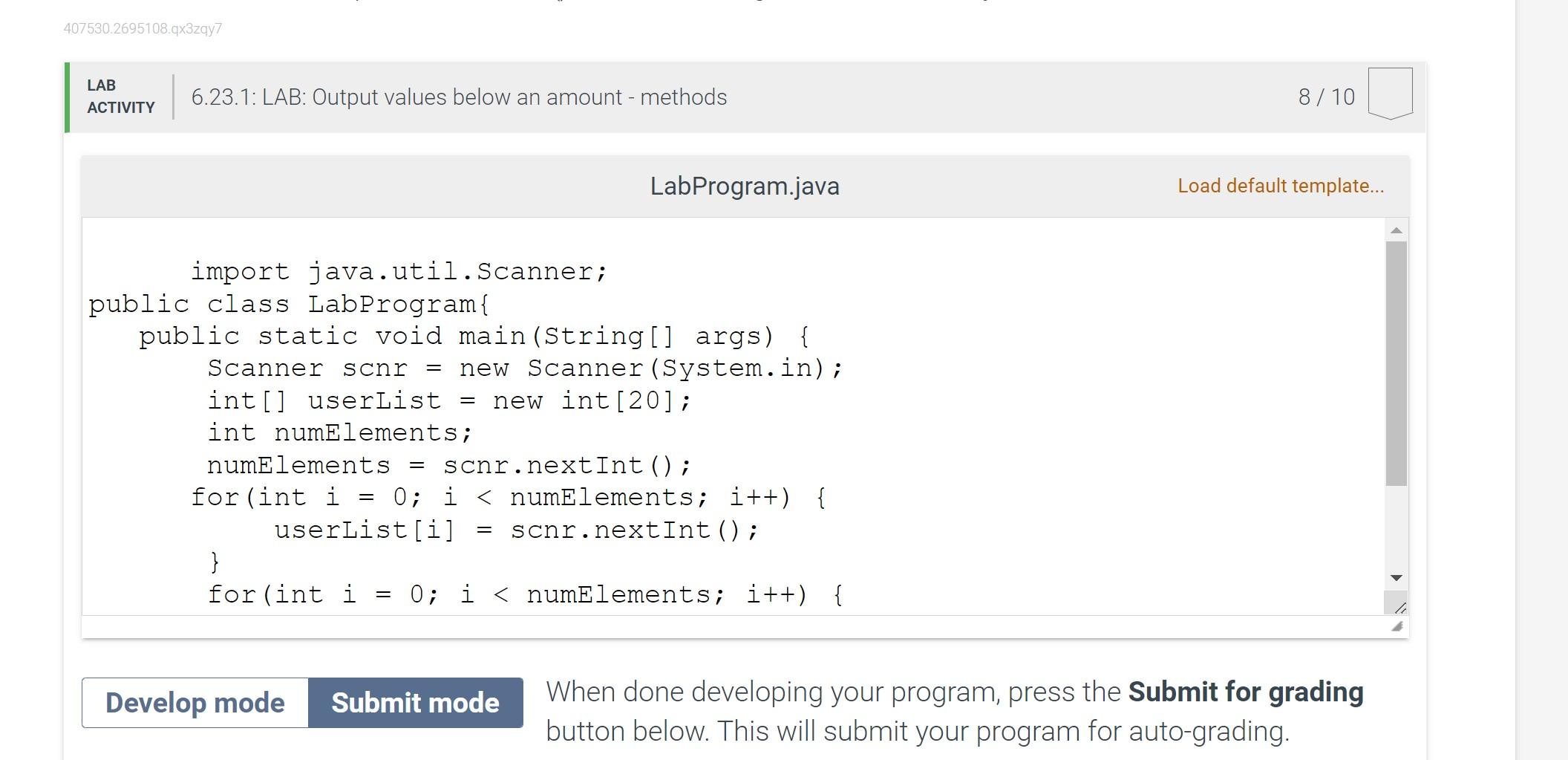The width and height of the screenshot is (1568, 760).
Task: Click the score badge icon beside 8 / 10
Action: click(x=1390, y=94)
